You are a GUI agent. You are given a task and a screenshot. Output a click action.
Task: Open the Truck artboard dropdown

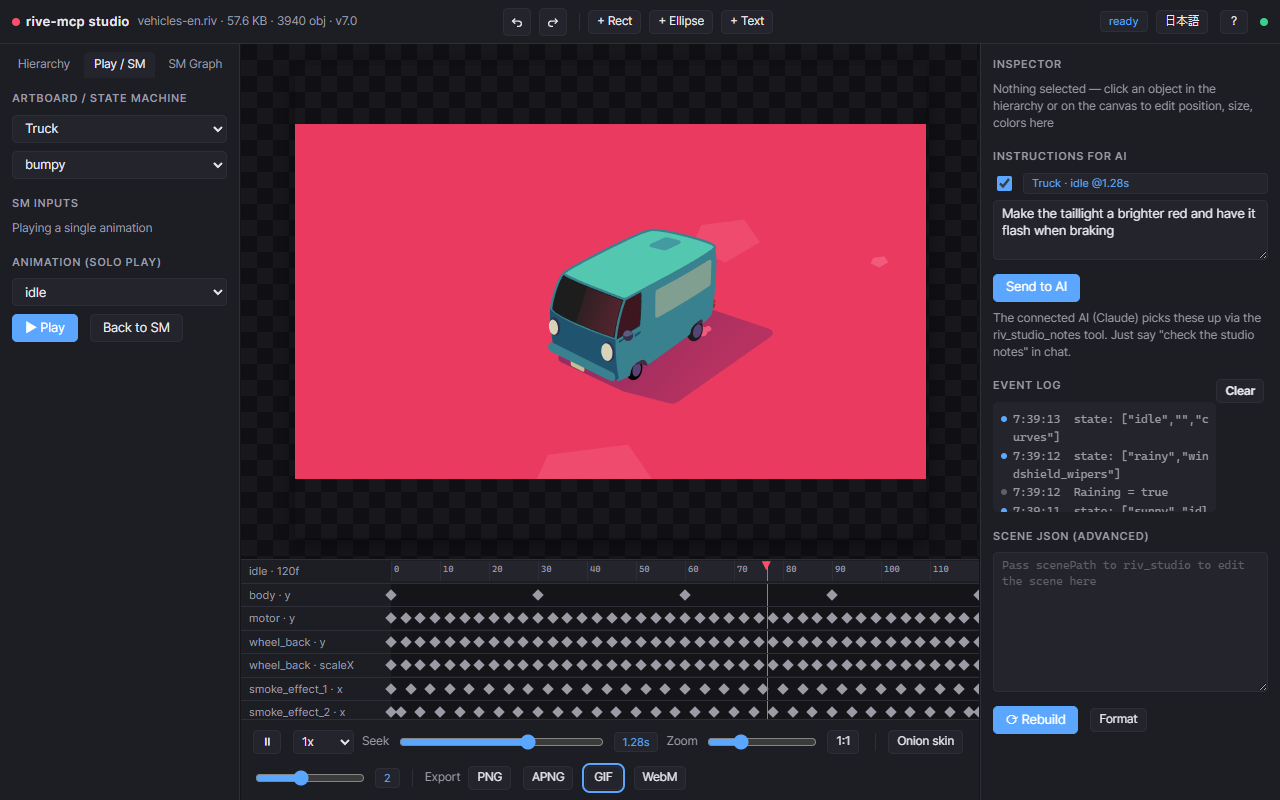click(119, 129)
